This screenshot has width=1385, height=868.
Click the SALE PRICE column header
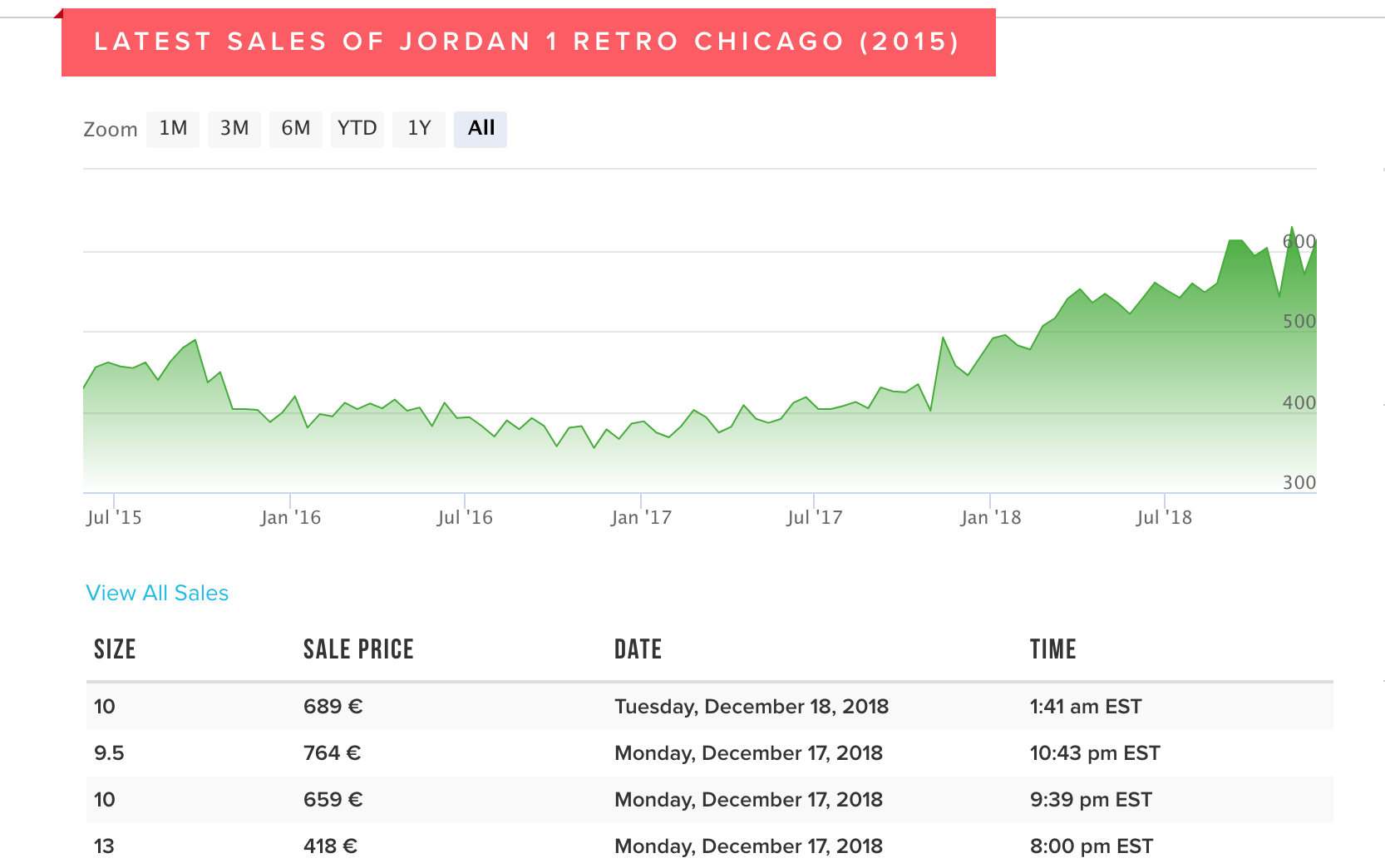(358, 649)
